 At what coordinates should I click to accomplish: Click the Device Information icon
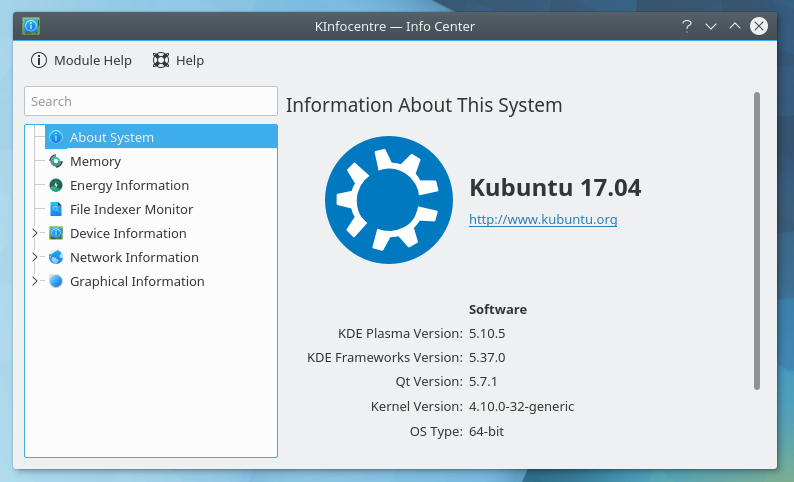56,233
